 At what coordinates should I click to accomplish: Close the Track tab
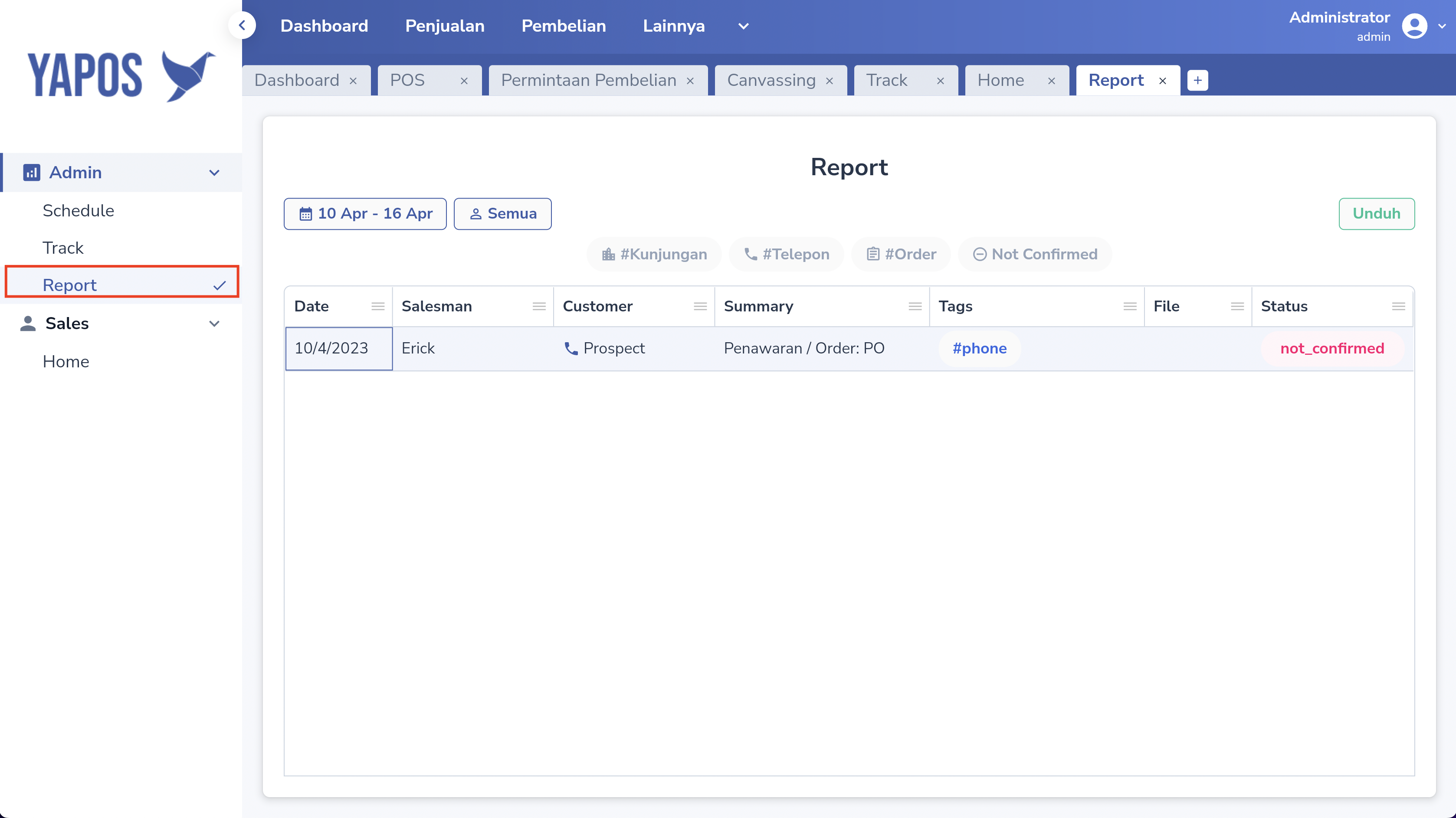click(941, 81)
